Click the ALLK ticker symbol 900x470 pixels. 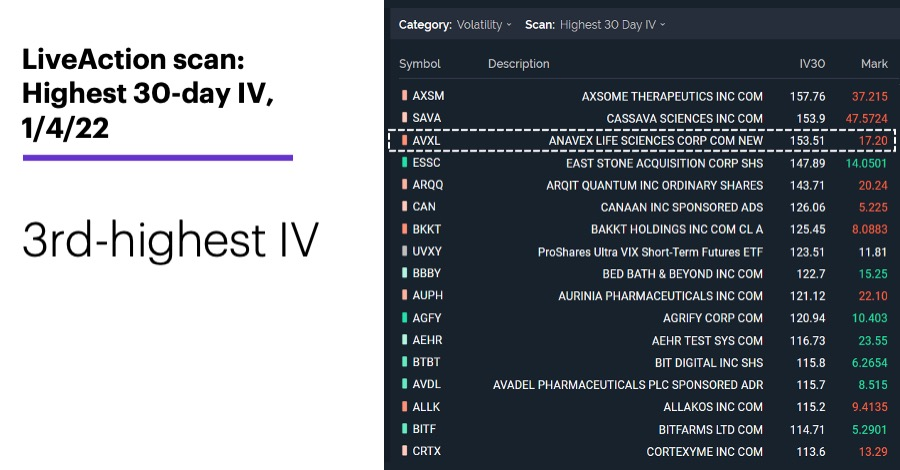[426, 407]
